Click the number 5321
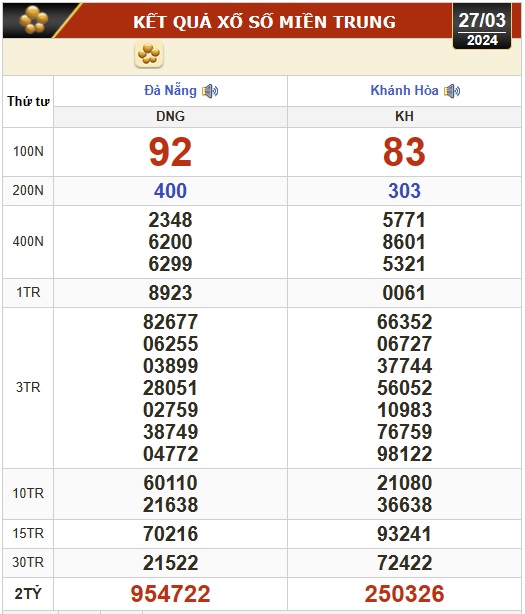 (404, 264)
